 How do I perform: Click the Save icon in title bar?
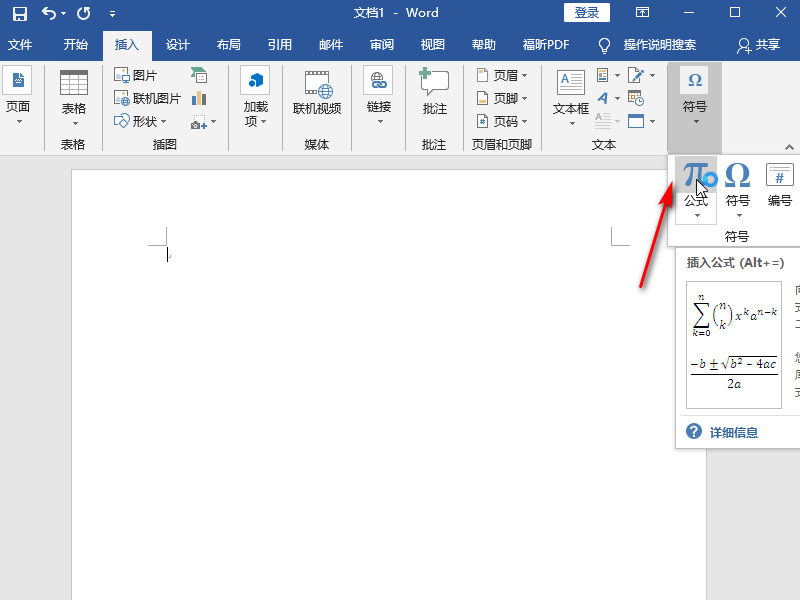(x=19, y=13)
